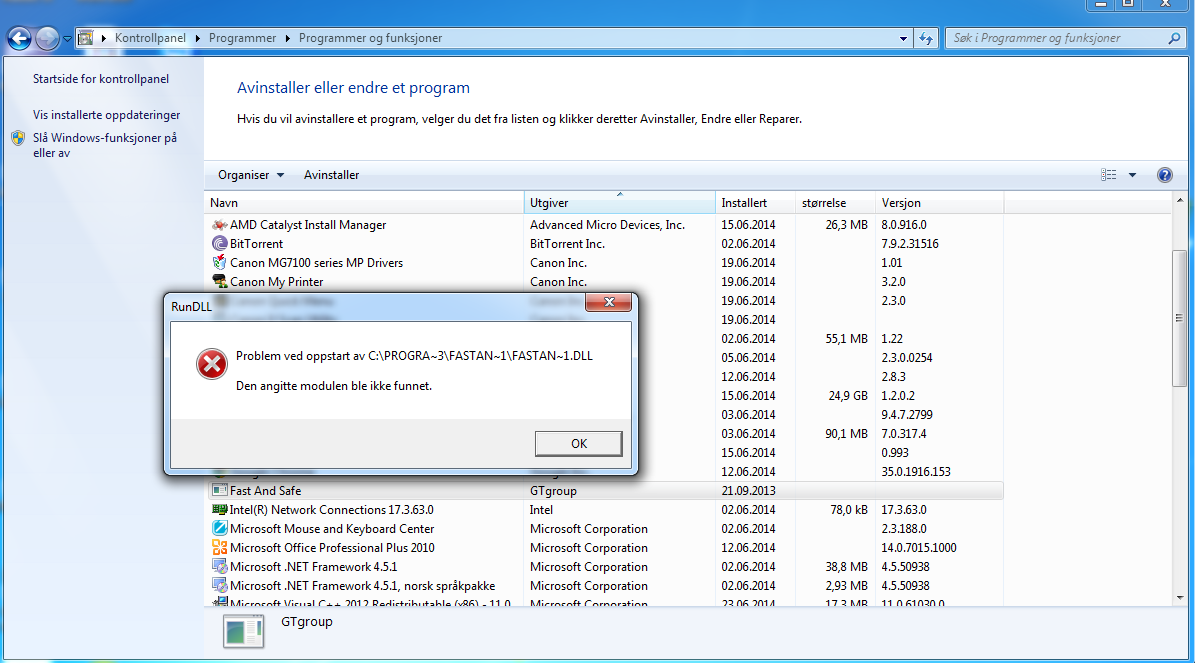Click the refresh address bar icon
The image size is (1195, 663).
coord(926,38)
